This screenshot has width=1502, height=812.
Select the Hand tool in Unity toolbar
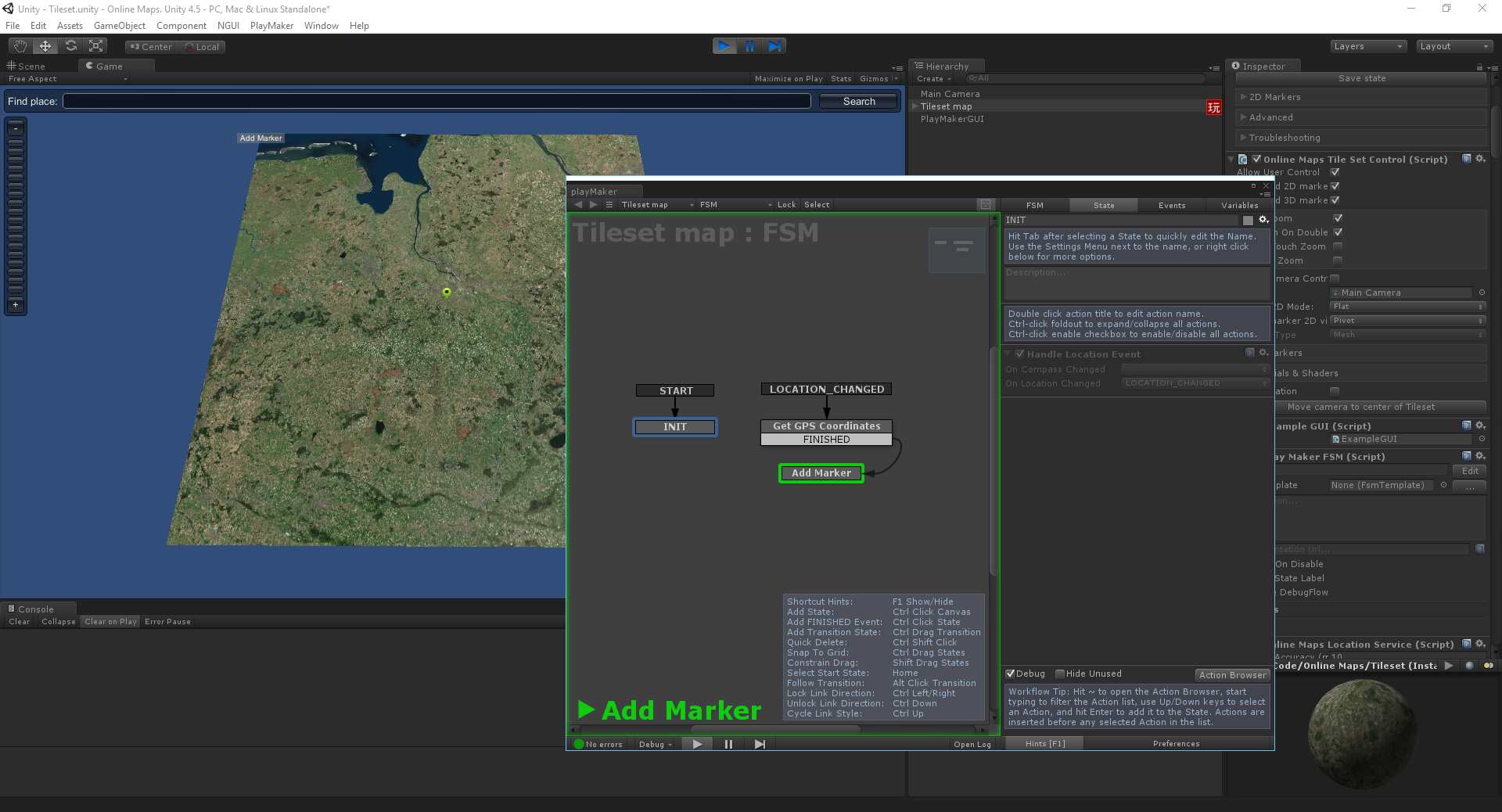(20, 46)
